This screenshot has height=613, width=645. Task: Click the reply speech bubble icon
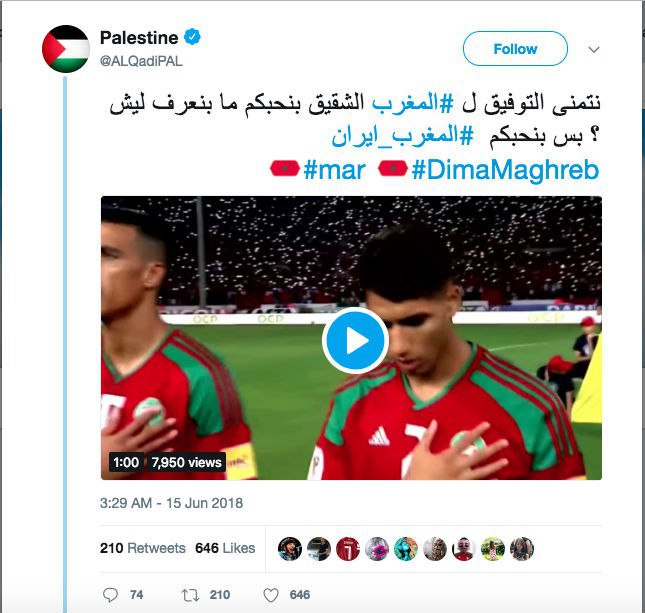tap(110, 595)
